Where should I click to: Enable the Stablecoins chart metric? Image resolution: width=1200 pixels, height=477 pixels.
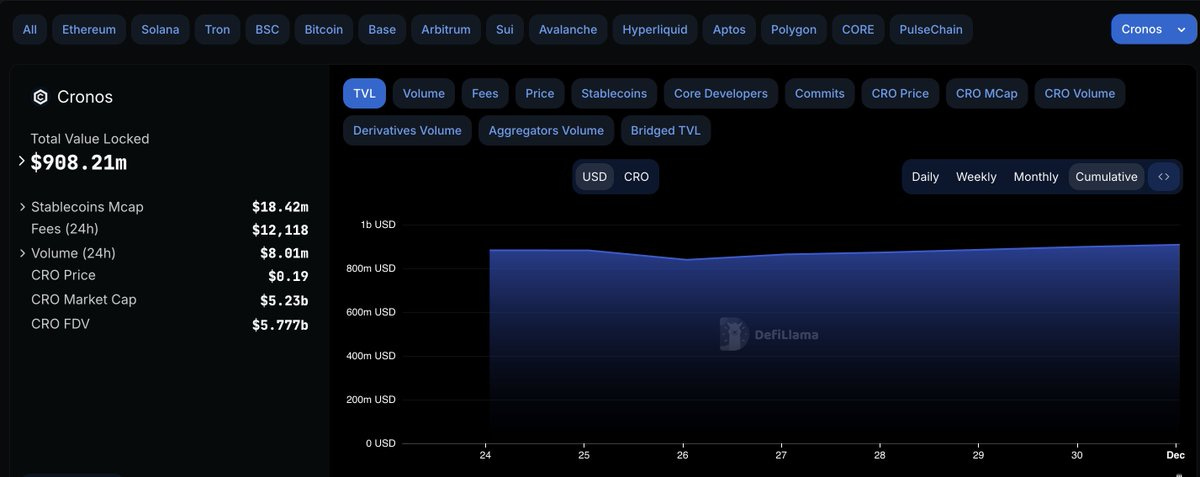click(614, 93)
